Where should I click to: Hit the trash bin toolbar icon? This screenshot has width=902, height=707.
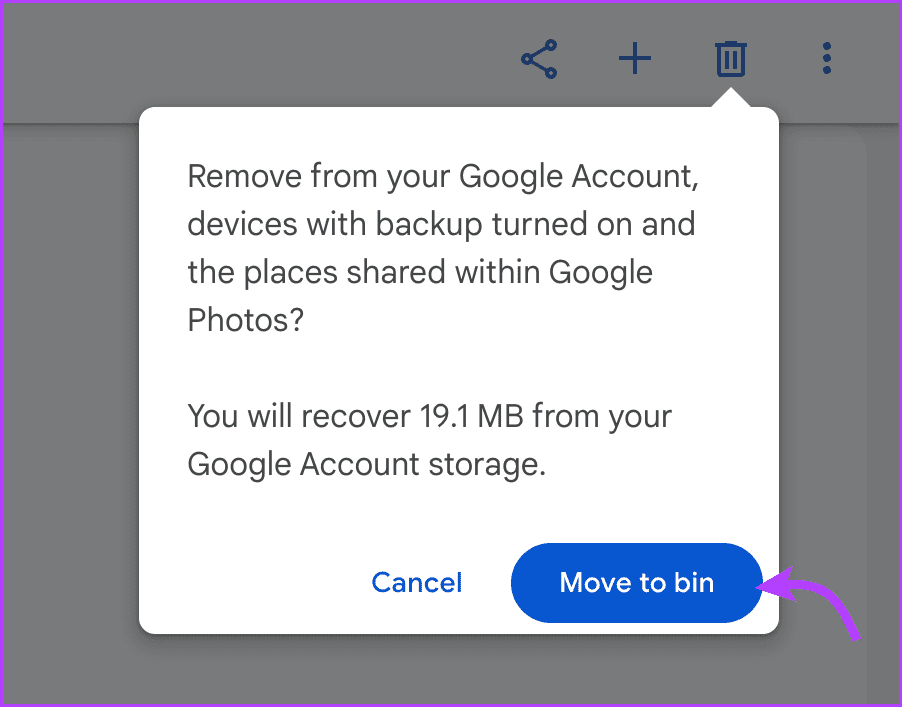tap(729, 59)
